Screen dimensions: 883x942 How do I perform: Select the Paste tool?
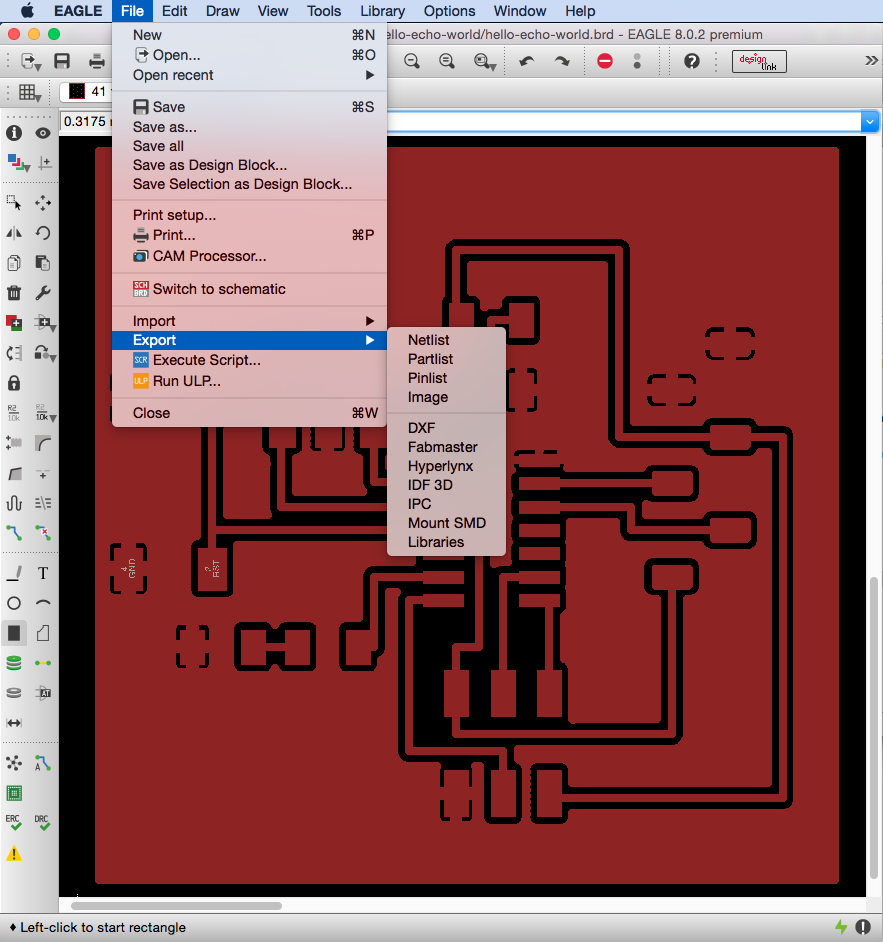pos(43,263)
